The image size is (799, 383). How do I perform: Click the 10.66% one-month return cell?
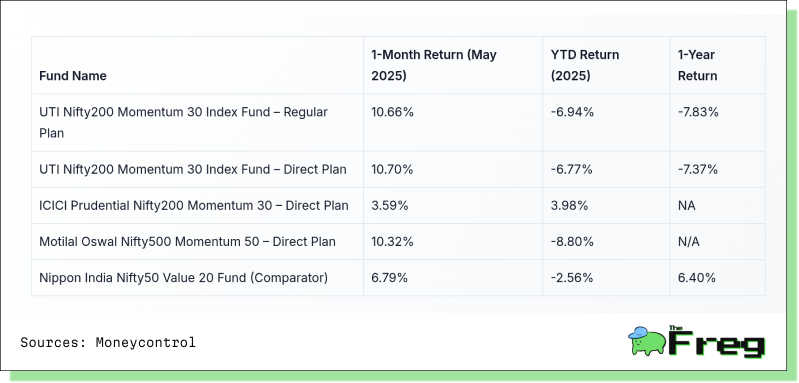(x=392, y=112)
